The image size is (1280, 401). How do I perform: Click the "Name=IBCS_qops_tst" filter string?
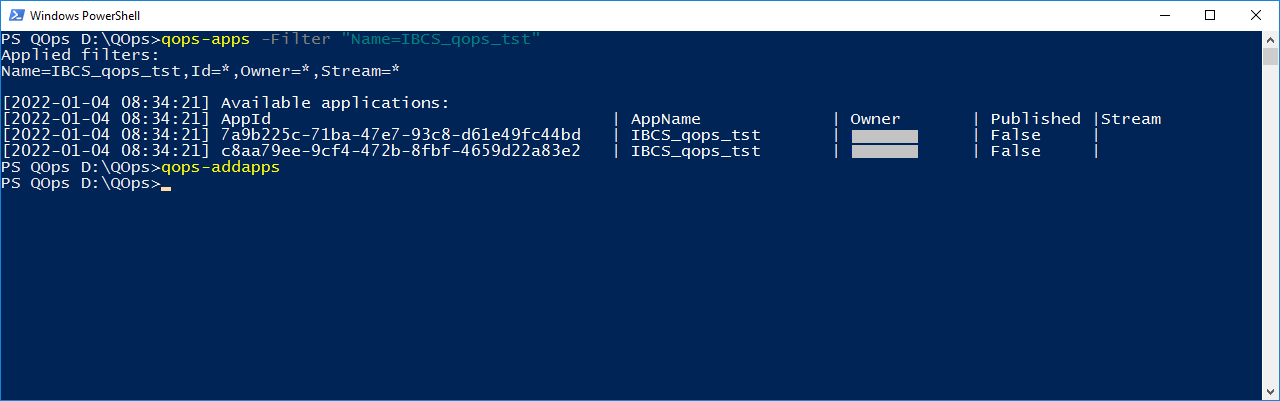pos(441,39)
